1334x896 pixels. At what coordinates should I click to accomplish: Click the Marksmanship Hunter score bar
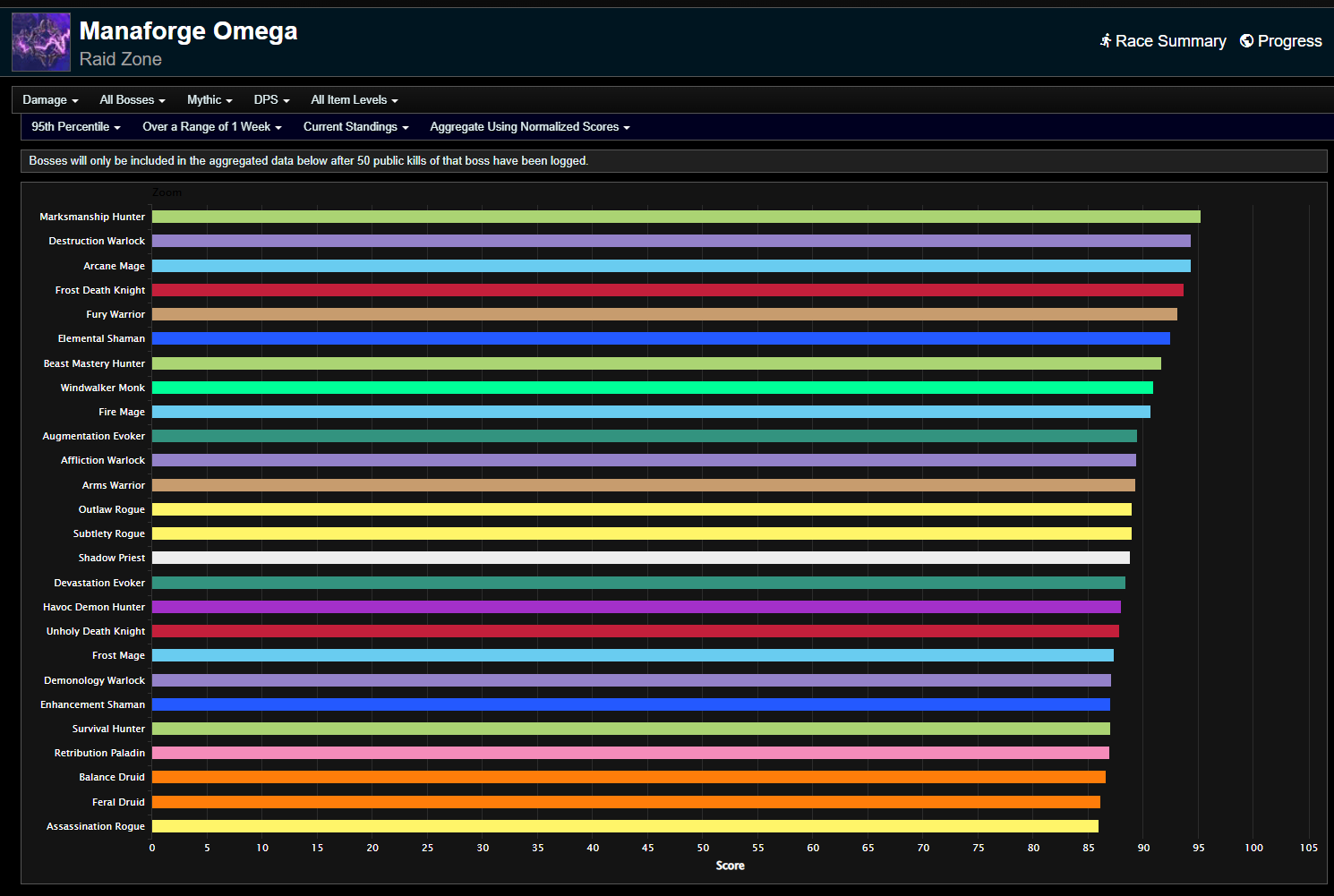point(676,217)
